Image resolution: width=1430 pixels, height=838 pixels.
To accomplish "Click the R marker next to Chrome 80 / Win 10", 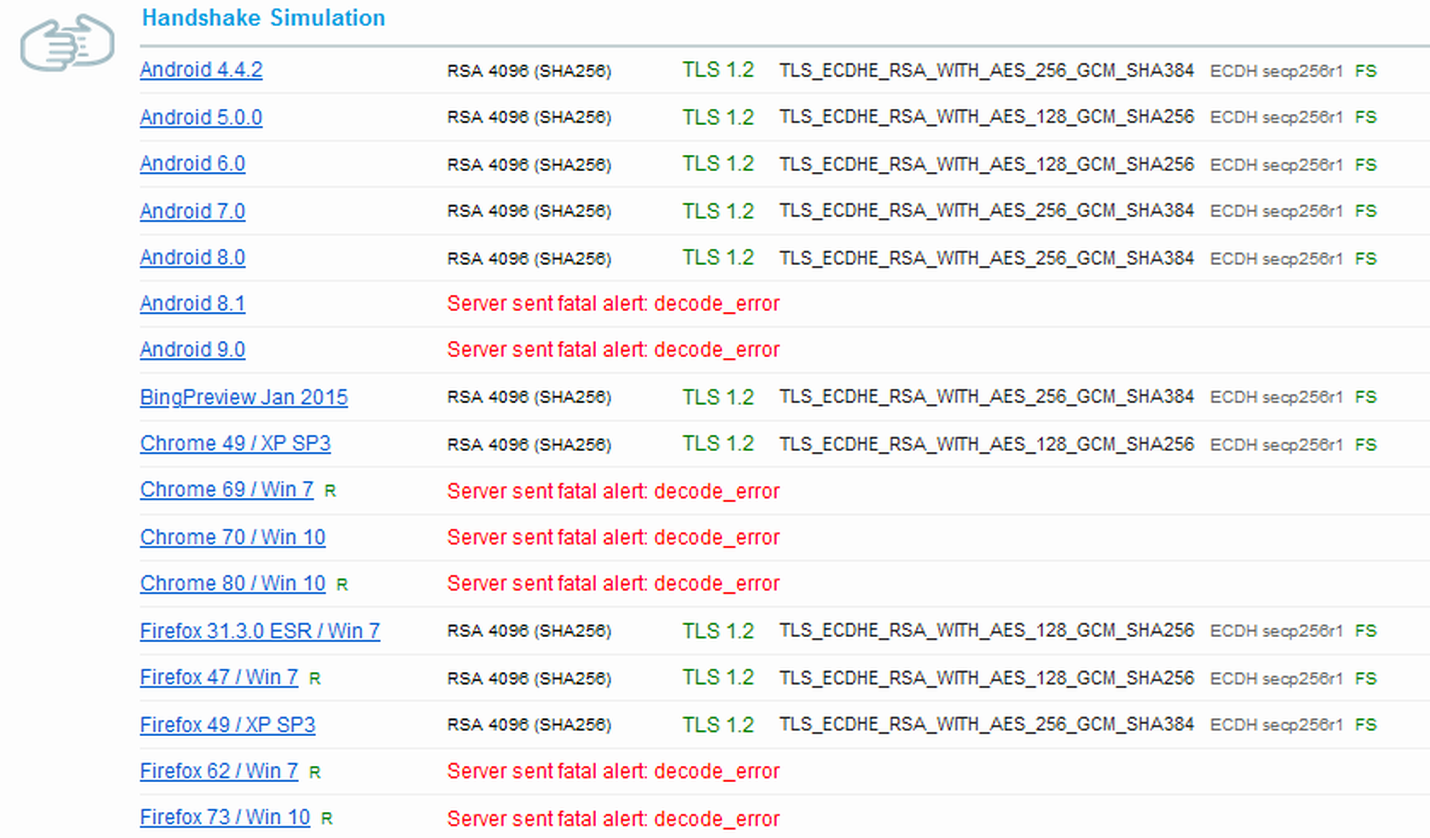I will click(342, 585).
